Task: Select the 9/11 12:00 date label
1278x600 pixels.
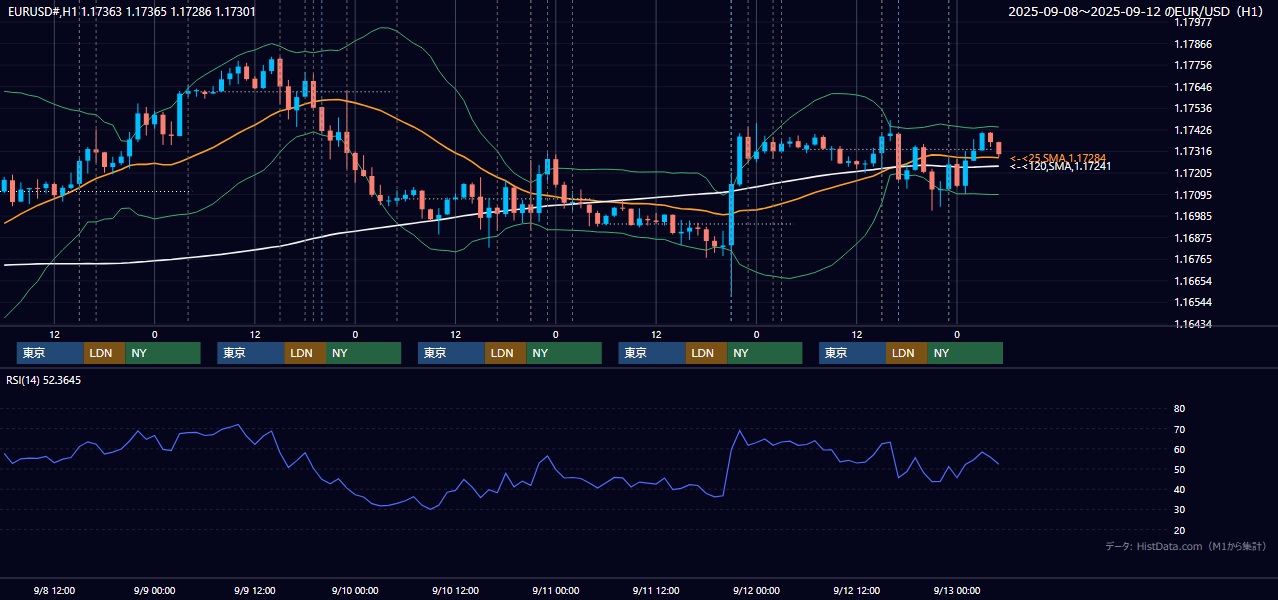Action: tap(656, 590)
